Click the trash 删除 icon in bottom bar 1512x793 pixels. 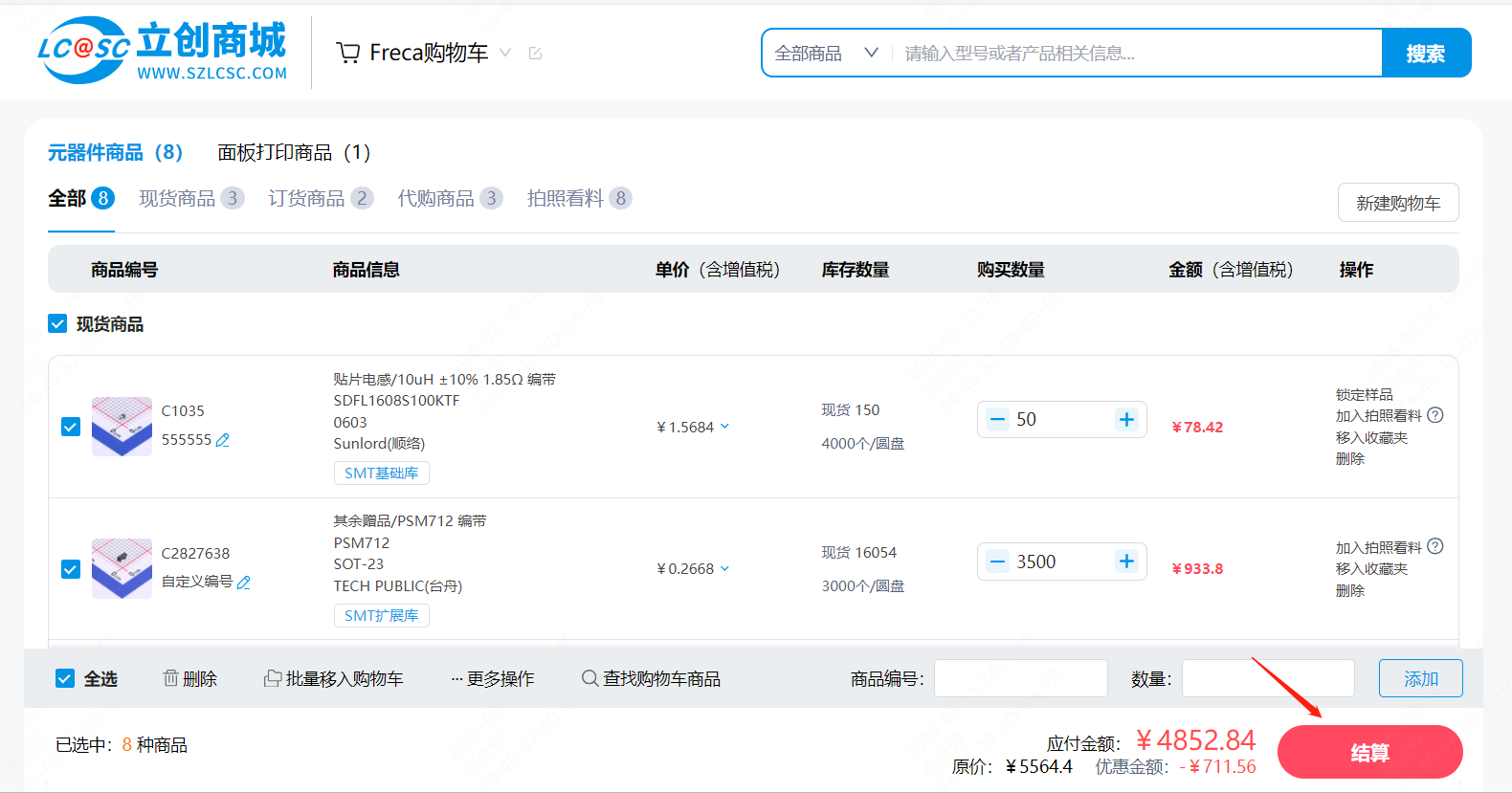coord(171,678)
